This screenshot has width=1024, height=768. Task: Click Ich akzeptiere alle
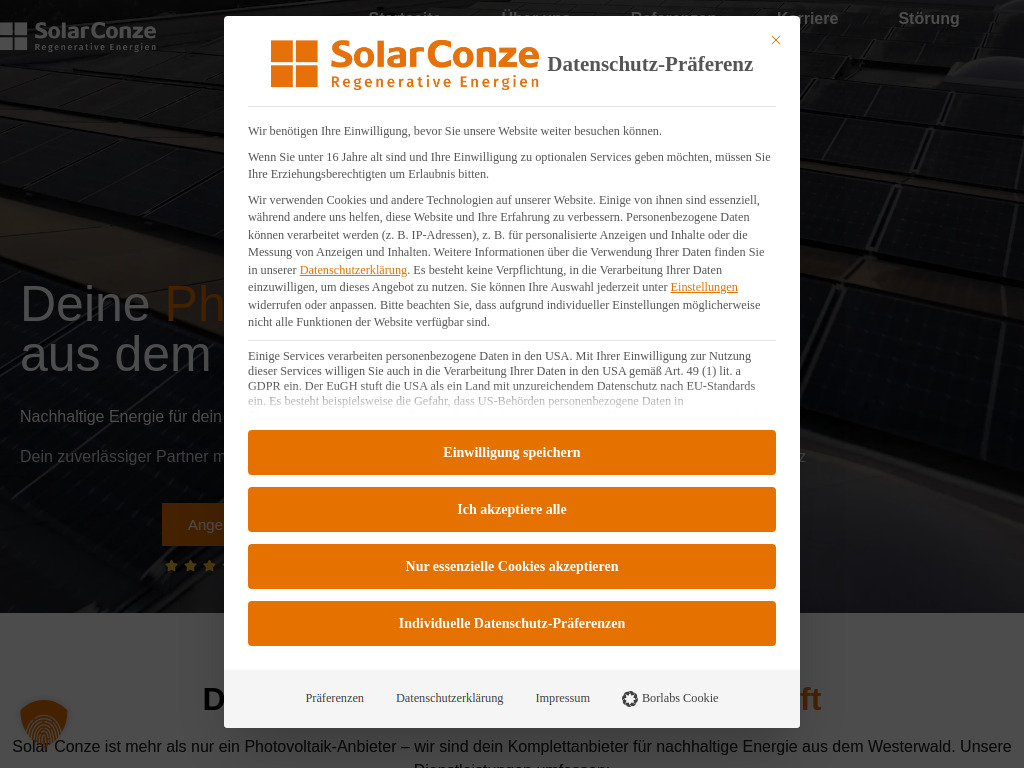click(511, 509)
